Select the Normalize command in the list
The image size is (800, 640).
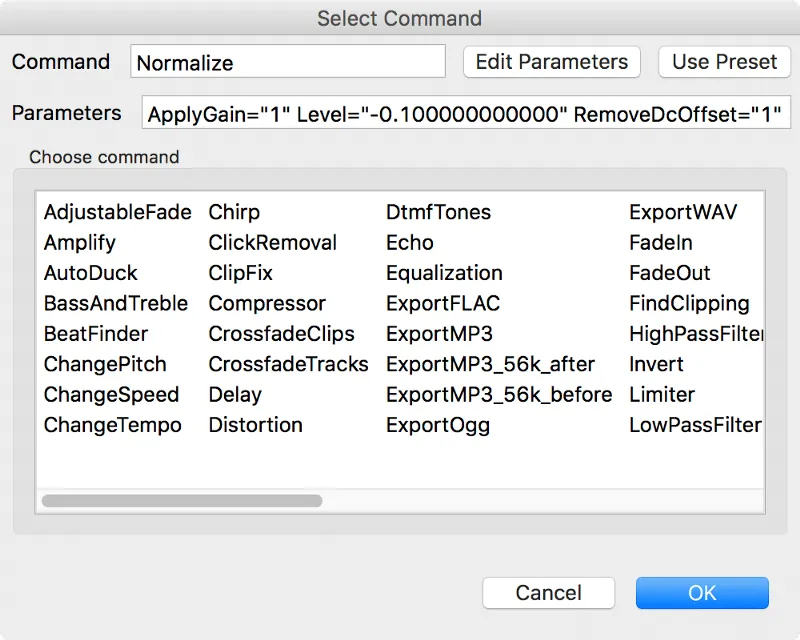[x=287, y=61]
